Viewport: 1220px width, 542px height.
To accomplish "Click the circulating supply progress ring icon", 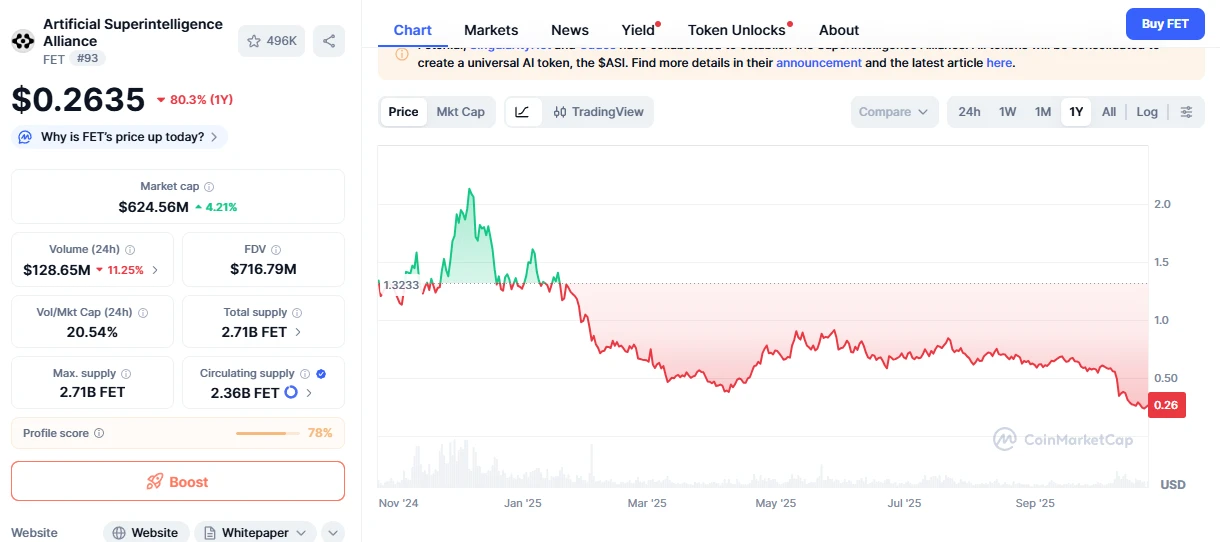I will pyautogui.click(x=291, y=393).
